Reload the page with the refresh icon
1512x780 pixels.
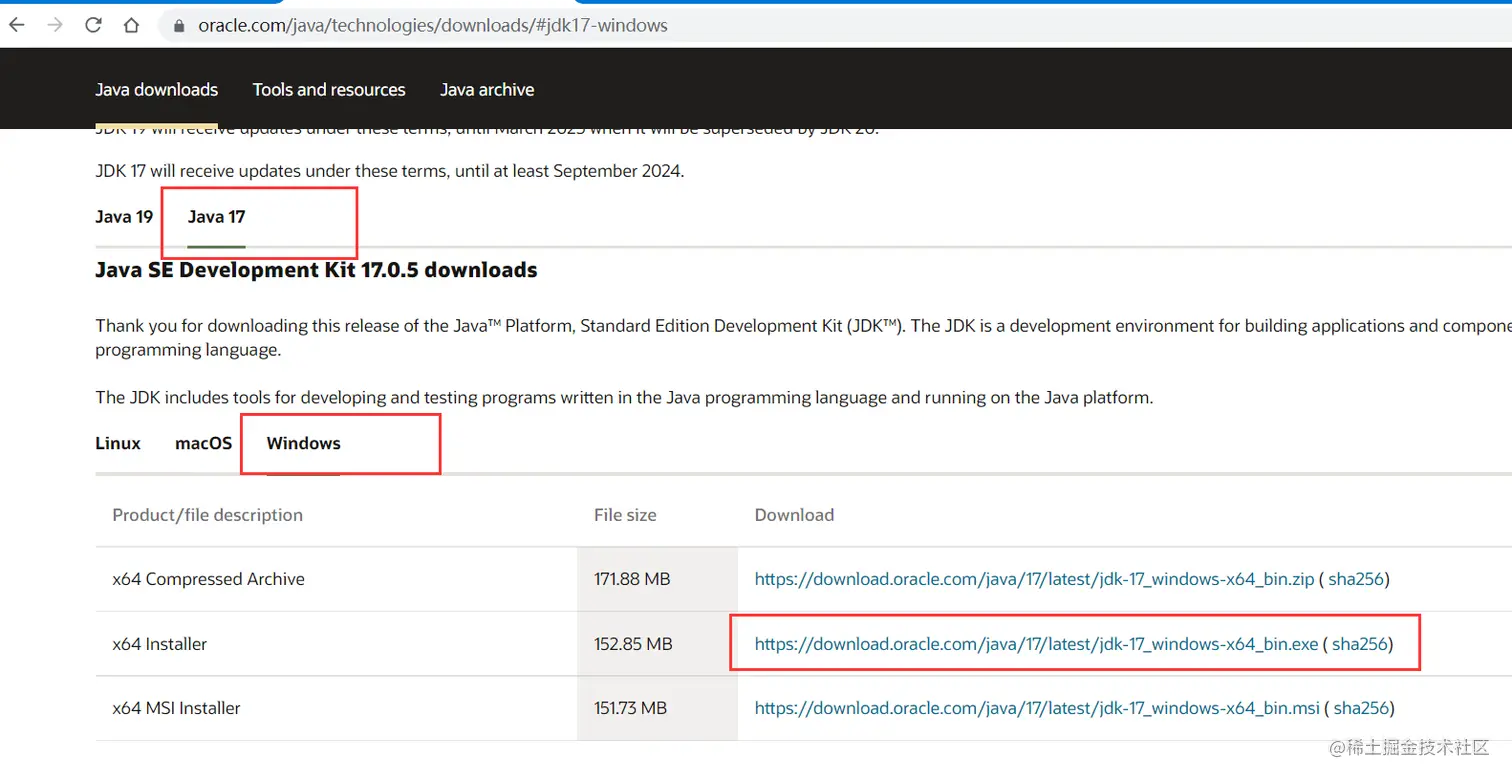click(93, 25)
